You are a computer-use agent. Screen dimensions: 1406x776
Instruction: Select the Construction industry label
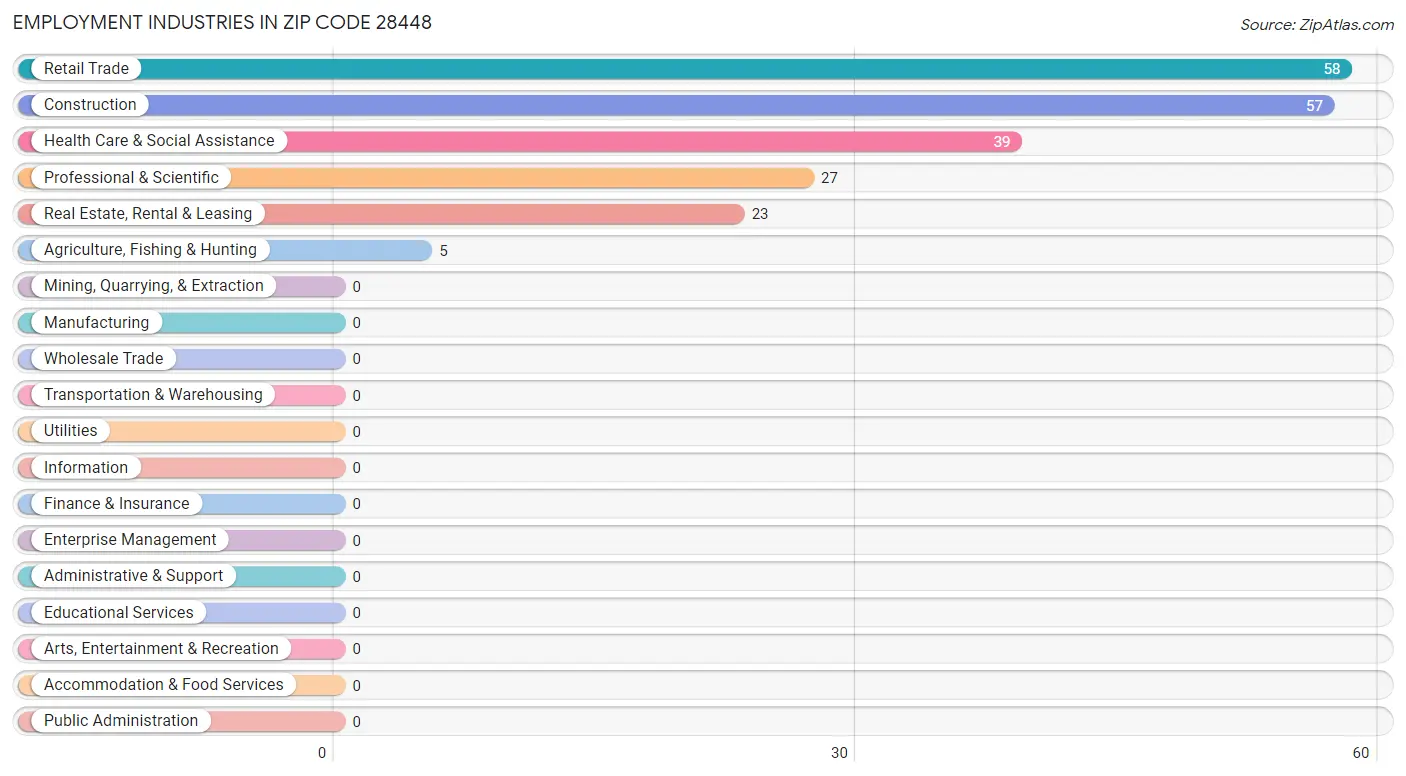pos(90,105)
